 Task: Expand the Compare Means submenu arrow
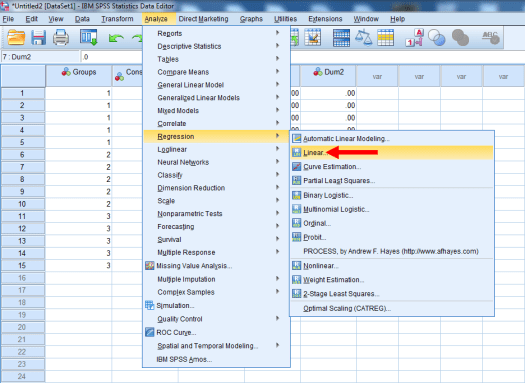point(278,71)
